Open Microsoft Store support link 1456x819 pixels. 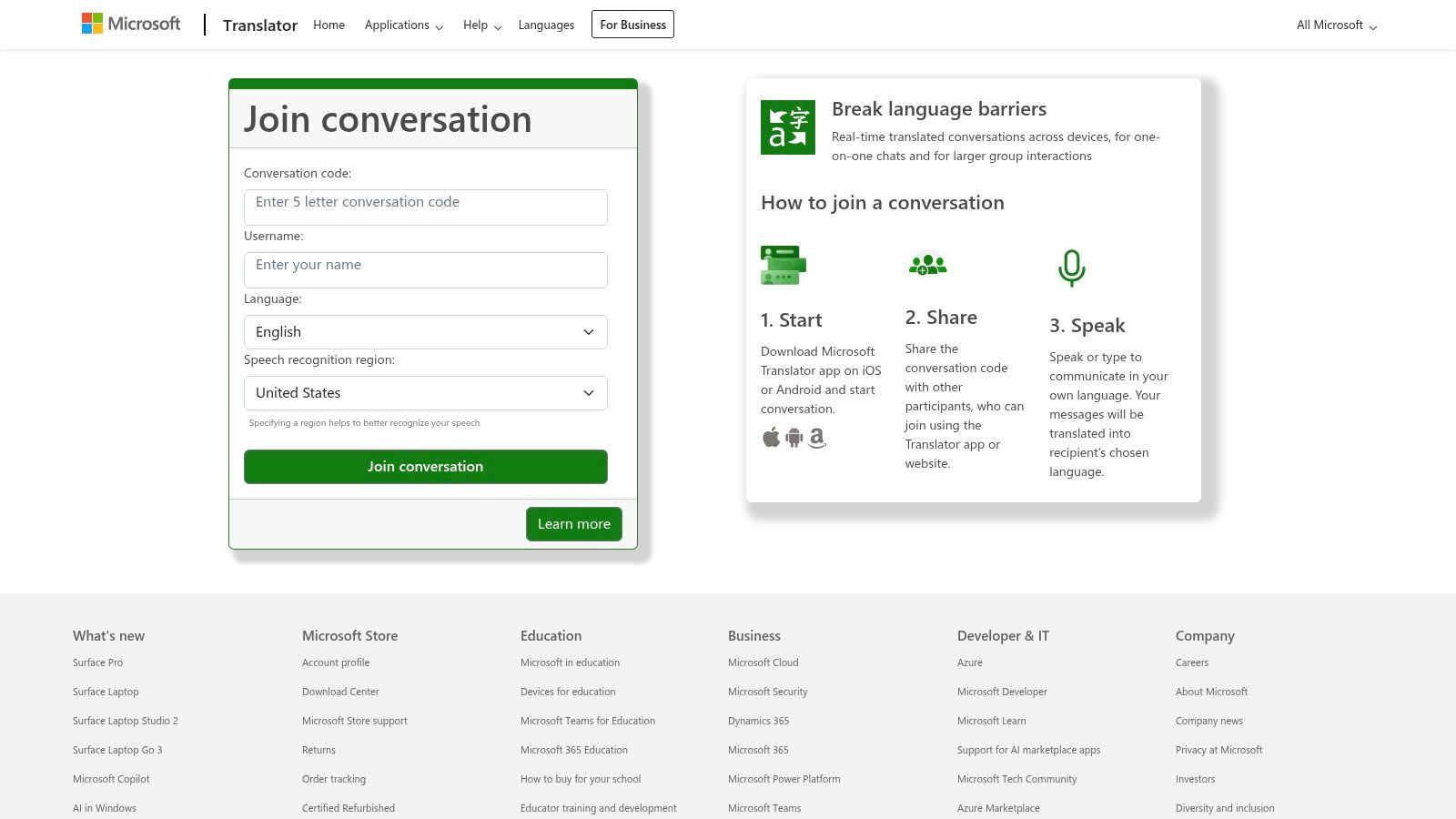pyautogui.click(x=355, y=721)
